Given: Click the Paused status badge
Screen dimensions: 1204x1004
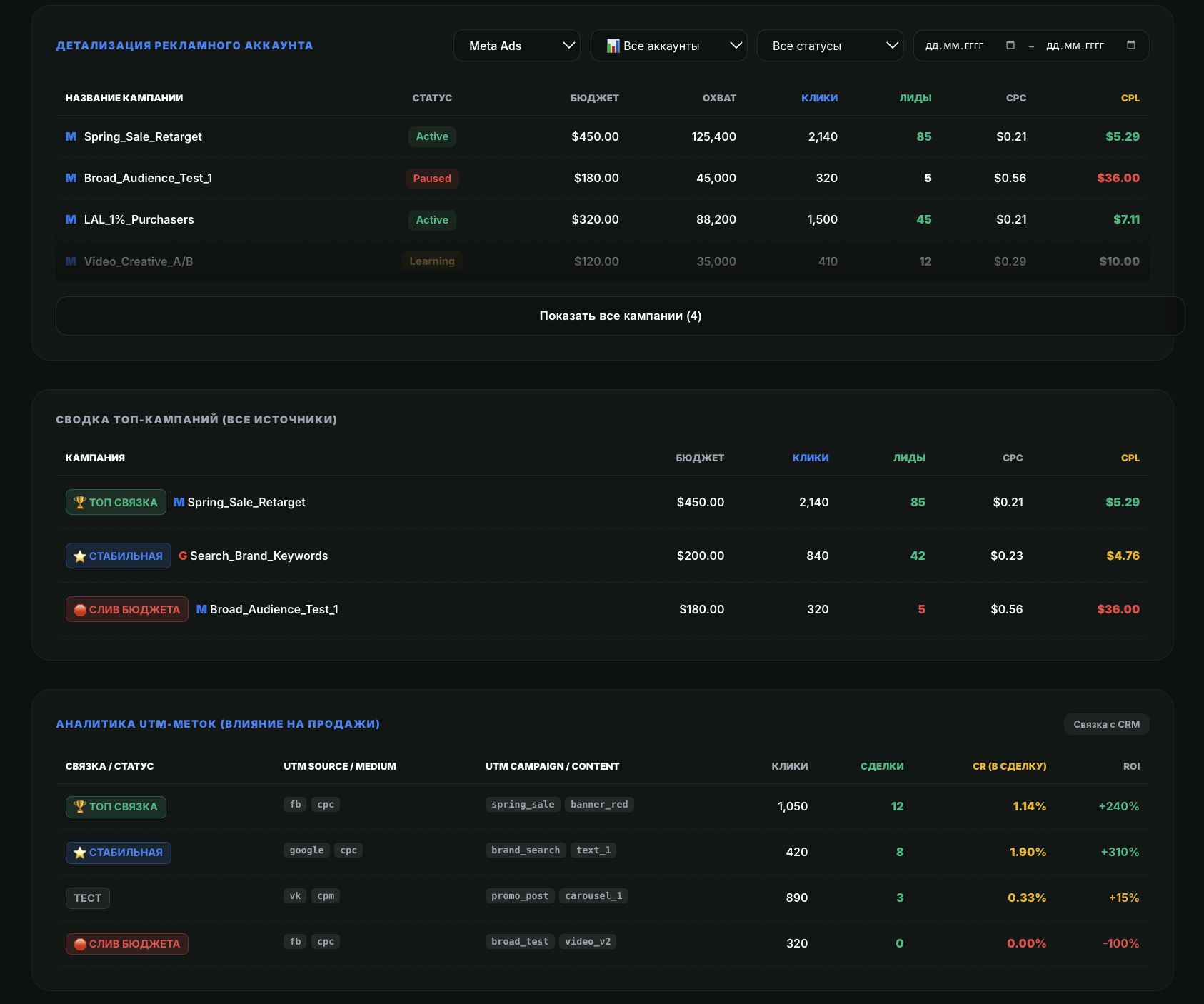Looking at the screenshot, I should tap(432, 179).
